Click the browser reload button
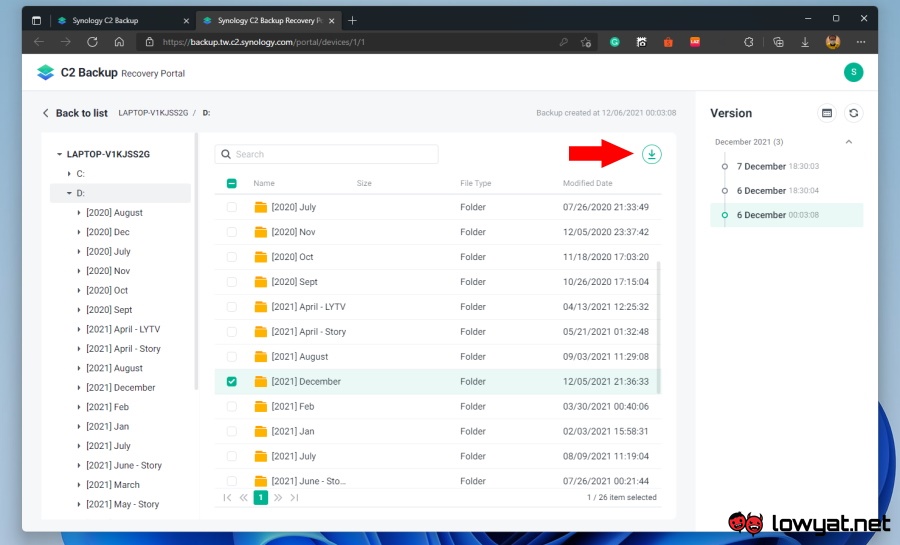The height and width of the screenshot is (545, 900). (92, 42)
